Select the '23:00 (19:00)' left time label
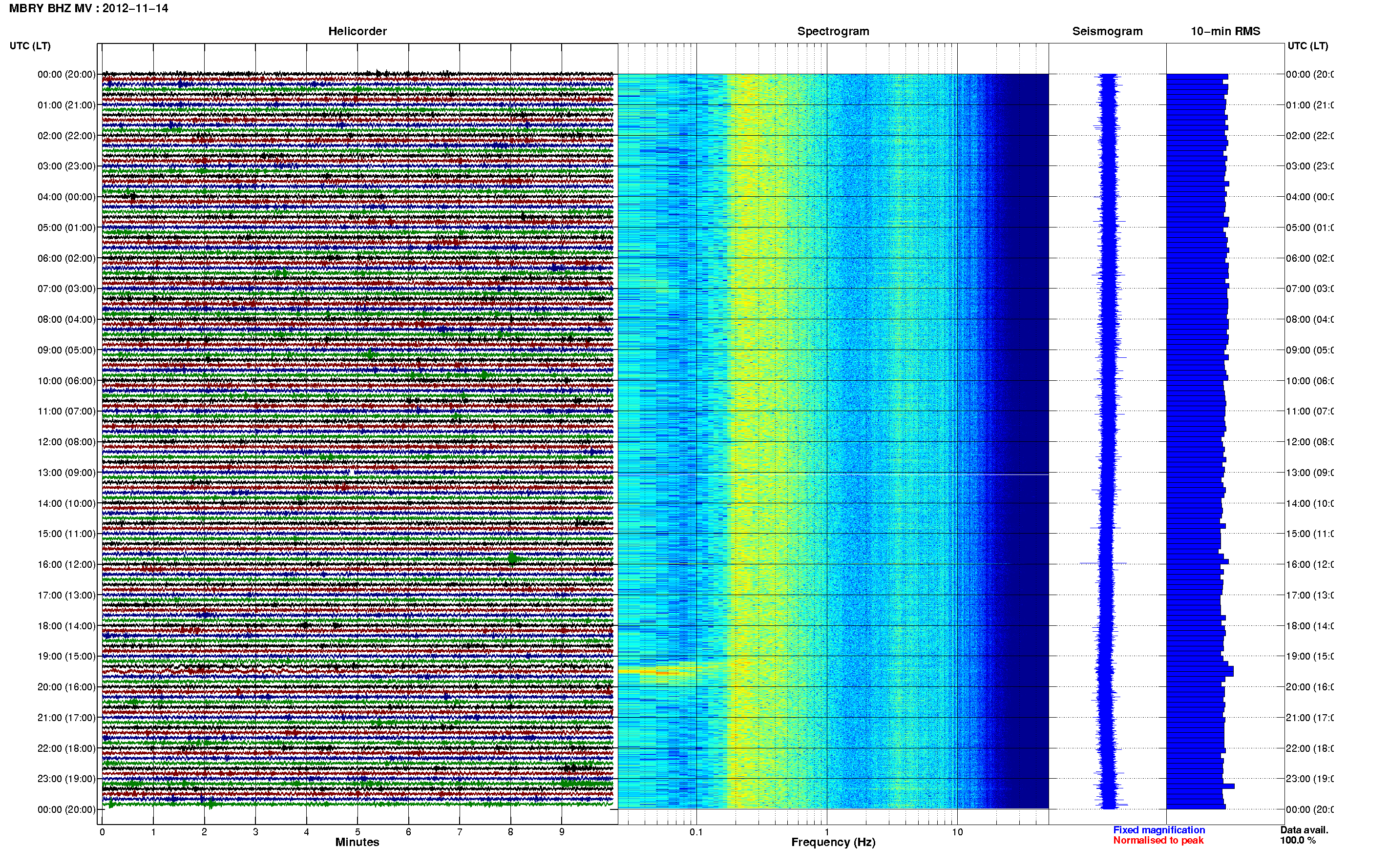 66,779
